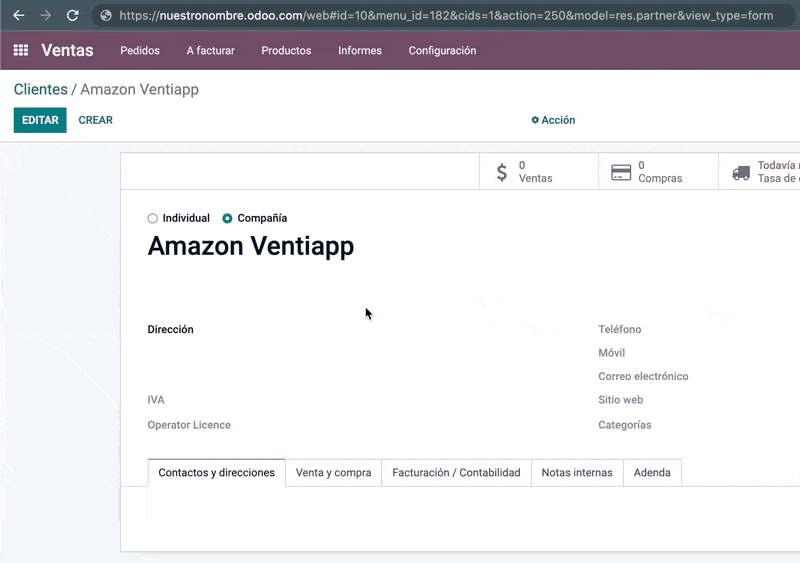Click the browser address bar URL
Screen dimensions: 800x563
[445, 16]
